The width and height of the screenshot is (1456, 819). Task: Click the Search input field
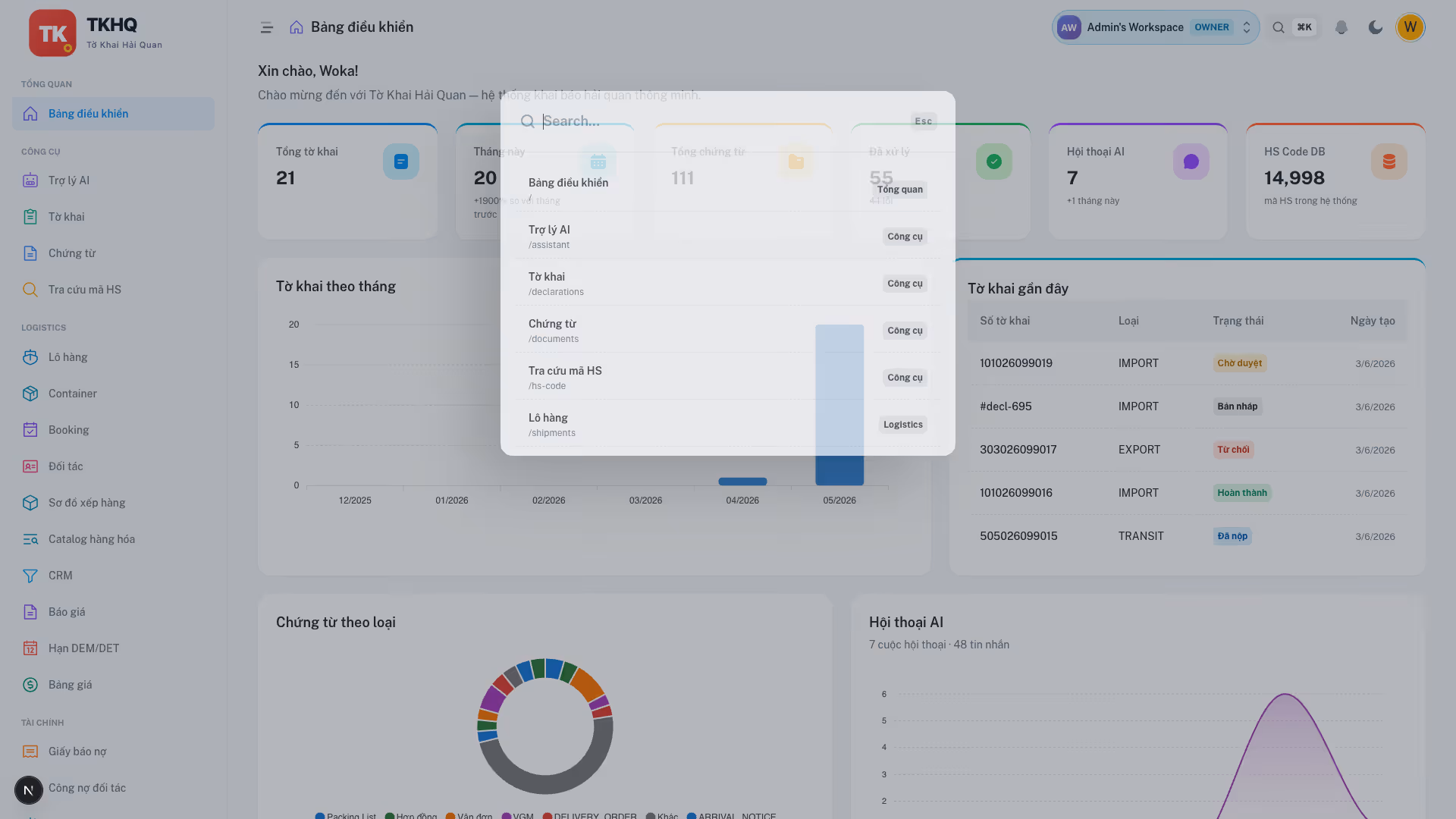720,121
